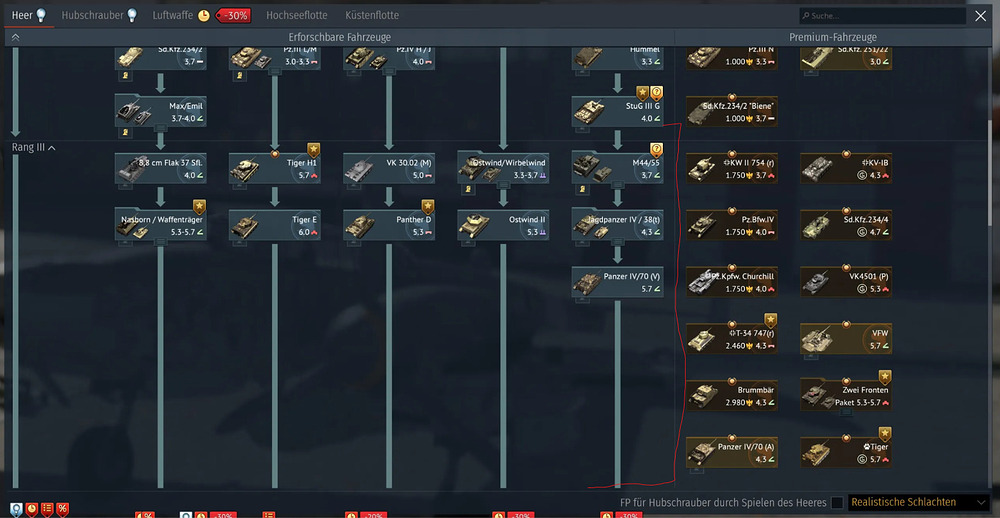Switch to the Küstenflotte tab

pyautogui.click(x=372, y=15)
